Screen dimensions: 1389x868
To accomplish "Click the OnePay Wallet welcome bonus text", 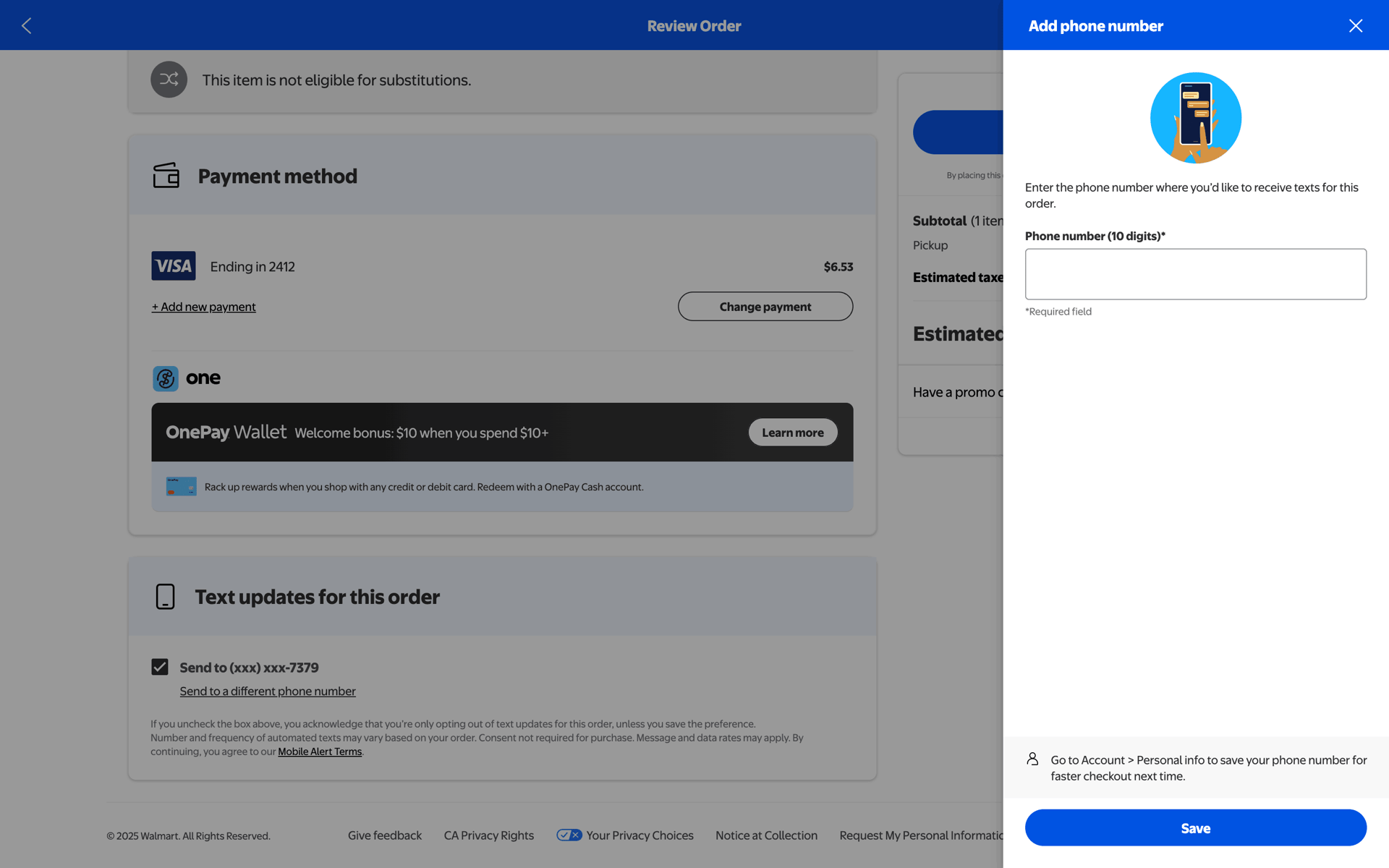I will (x=422, y=433).
